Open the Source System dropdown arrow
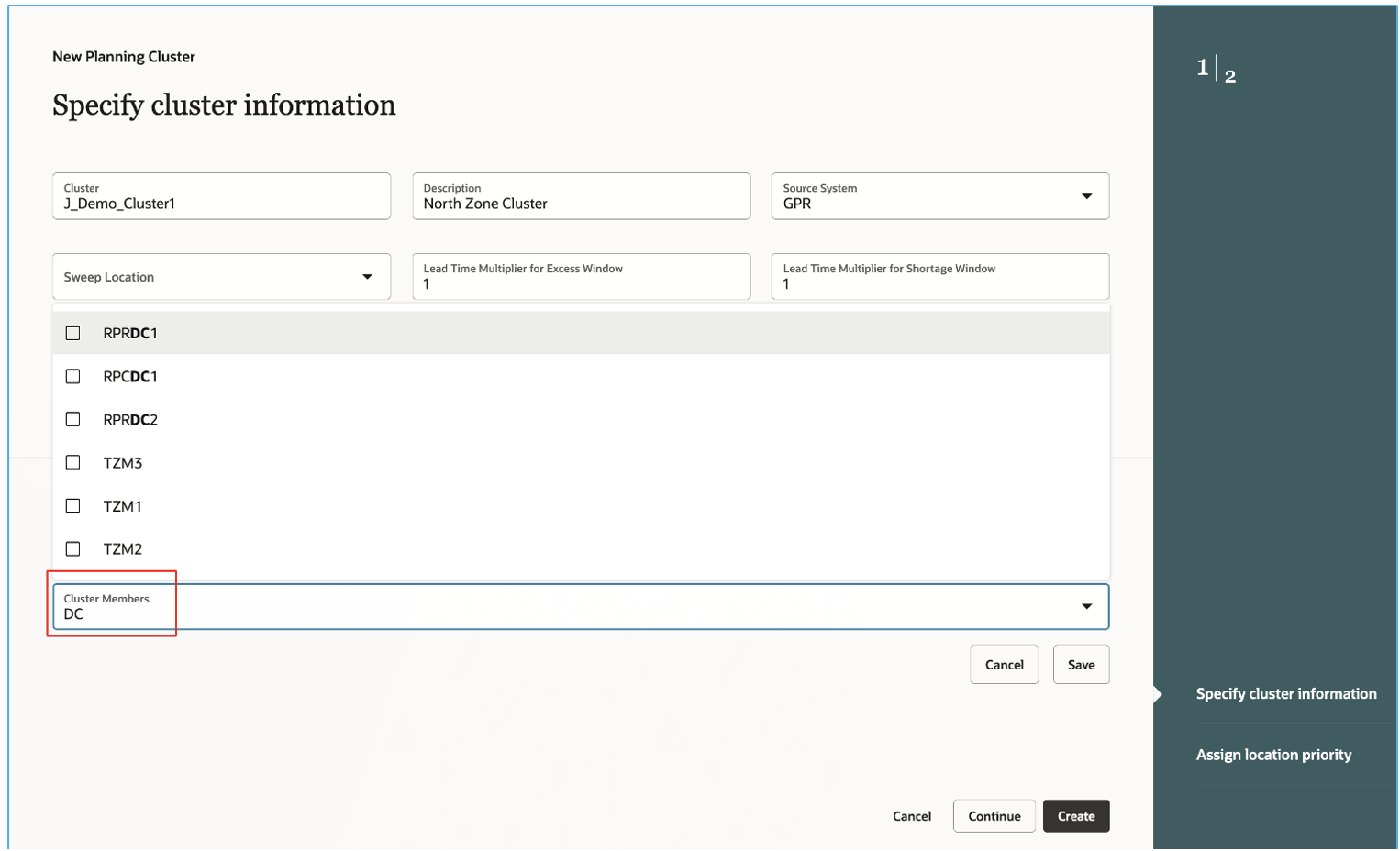This screenshot has width=1400, height=851. point(1086,196)
